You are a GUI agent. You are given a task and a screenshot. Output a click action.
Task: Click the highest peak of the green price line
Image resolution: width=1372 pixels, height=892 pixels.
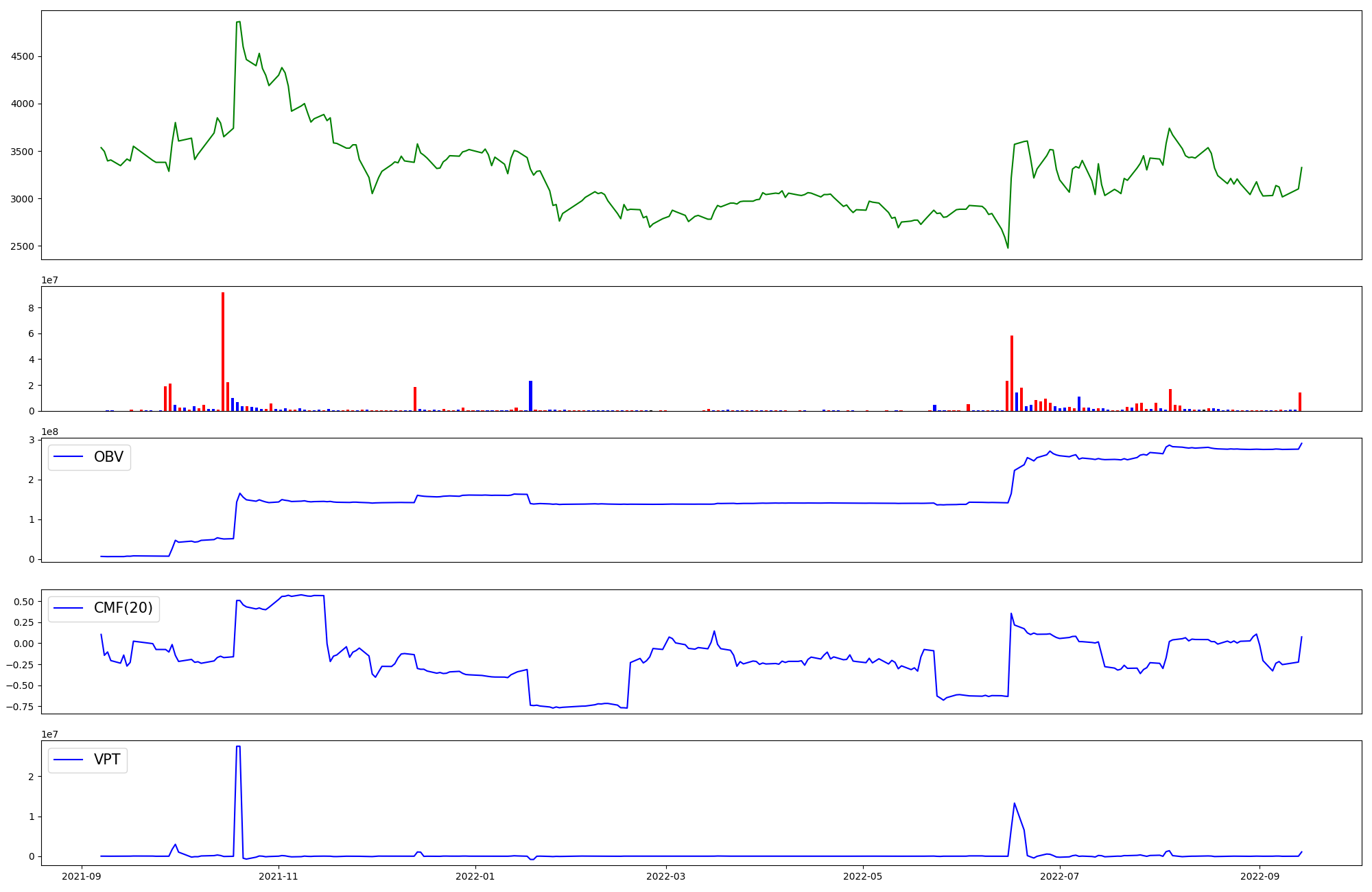pos(238,22)
